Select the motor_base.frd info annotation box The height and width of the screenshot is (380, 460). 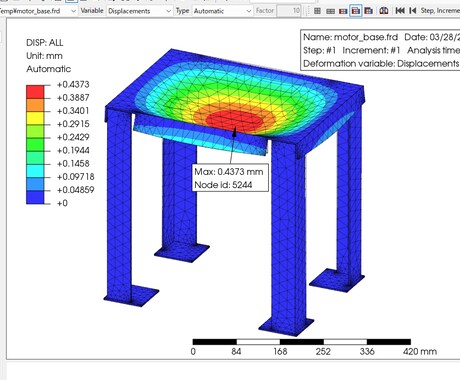point(380,50)
